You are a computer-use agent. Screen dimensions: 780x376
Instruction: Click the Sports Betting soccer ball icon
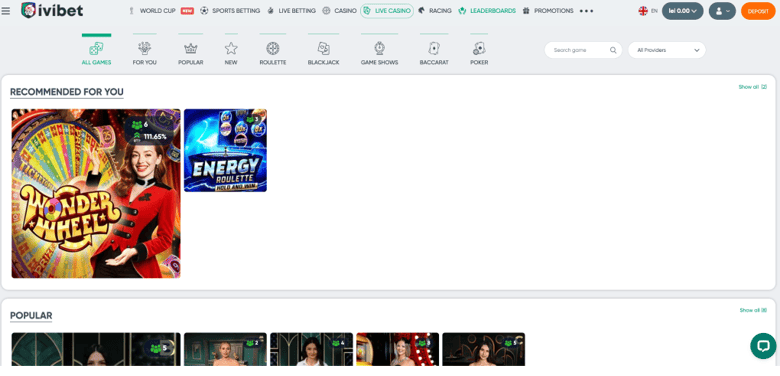point(204,10)
